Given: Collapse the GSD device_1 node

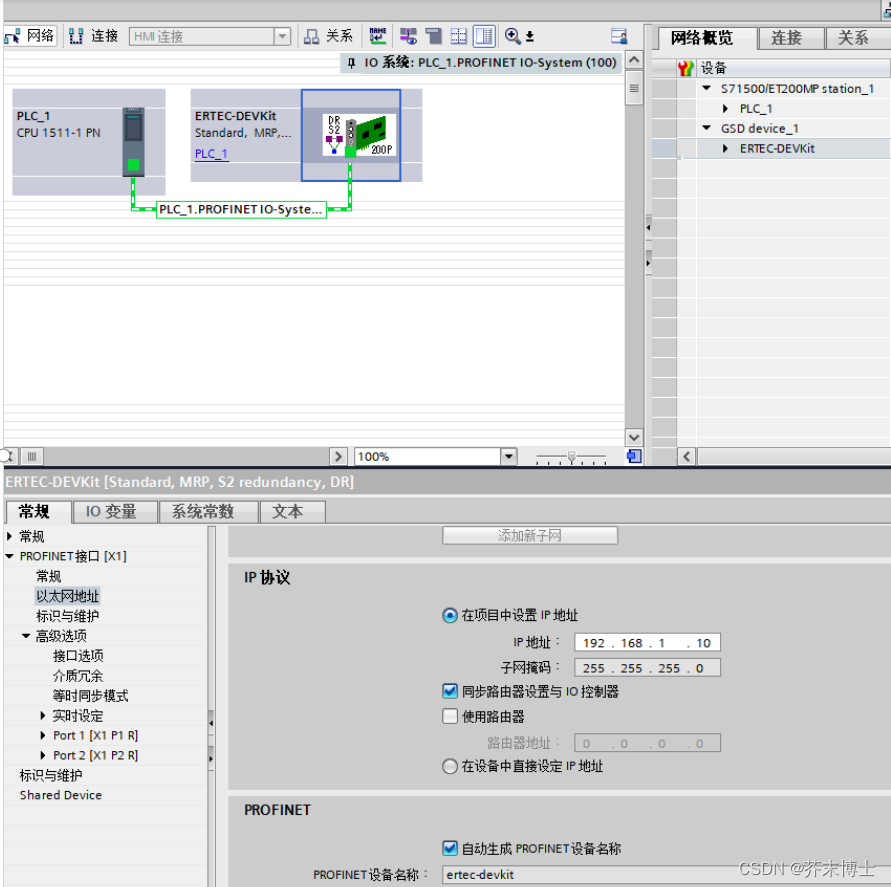Looking at the screenshot, I should pos(706,128).
